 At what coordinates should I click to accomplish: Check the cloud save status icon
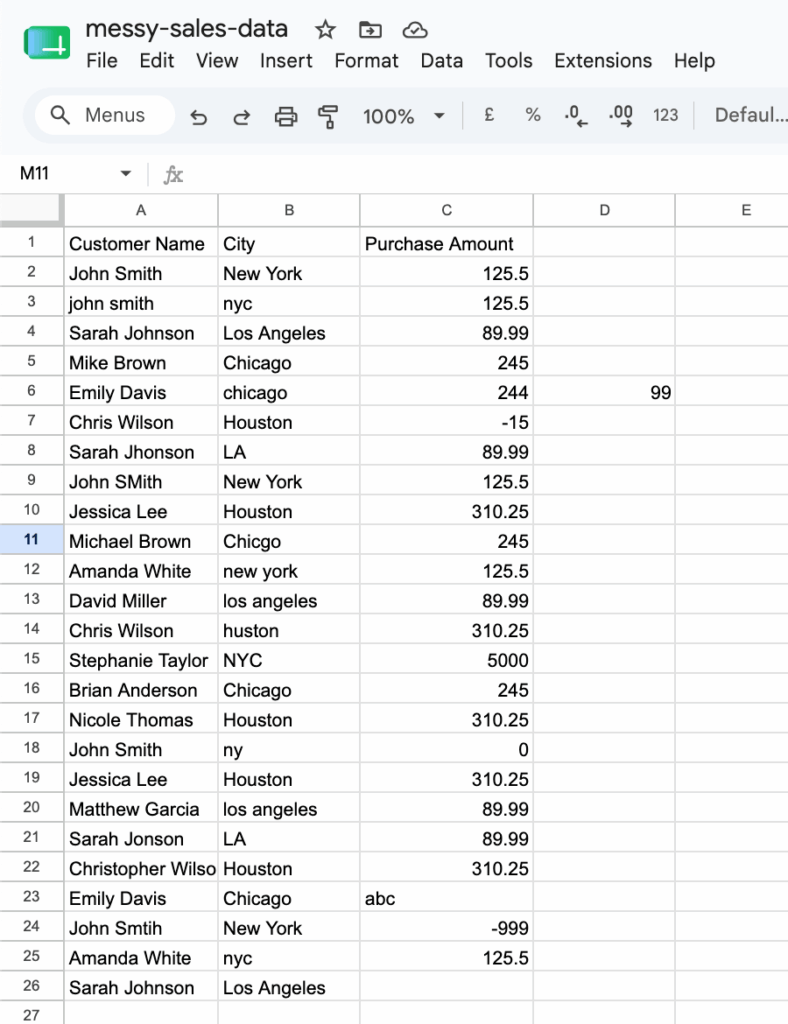415,30
